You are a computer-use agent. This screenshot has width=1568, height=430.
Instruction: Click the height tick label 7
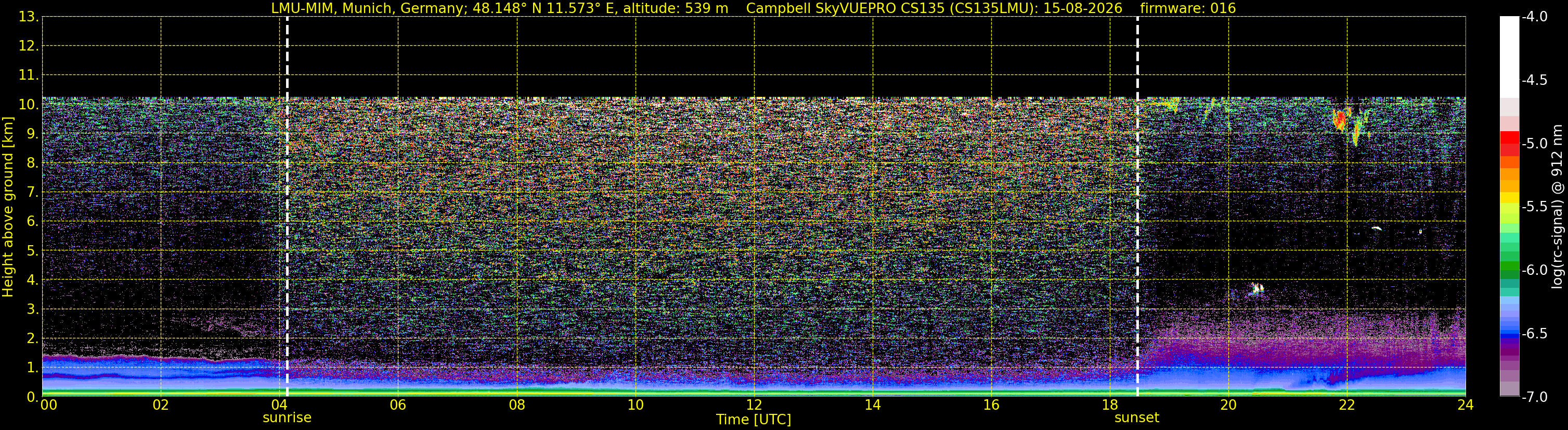[x=32, y=193]
